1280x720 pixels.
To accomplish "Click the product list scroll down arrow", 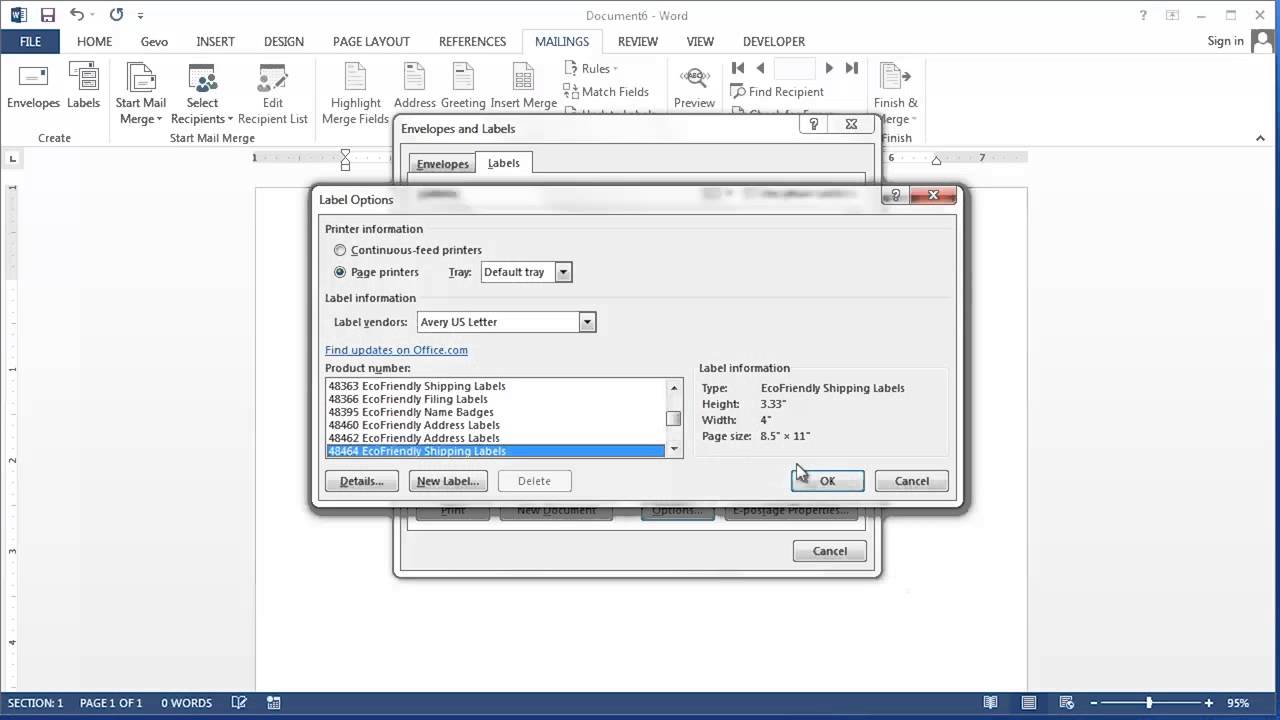I will pos(675,450).
